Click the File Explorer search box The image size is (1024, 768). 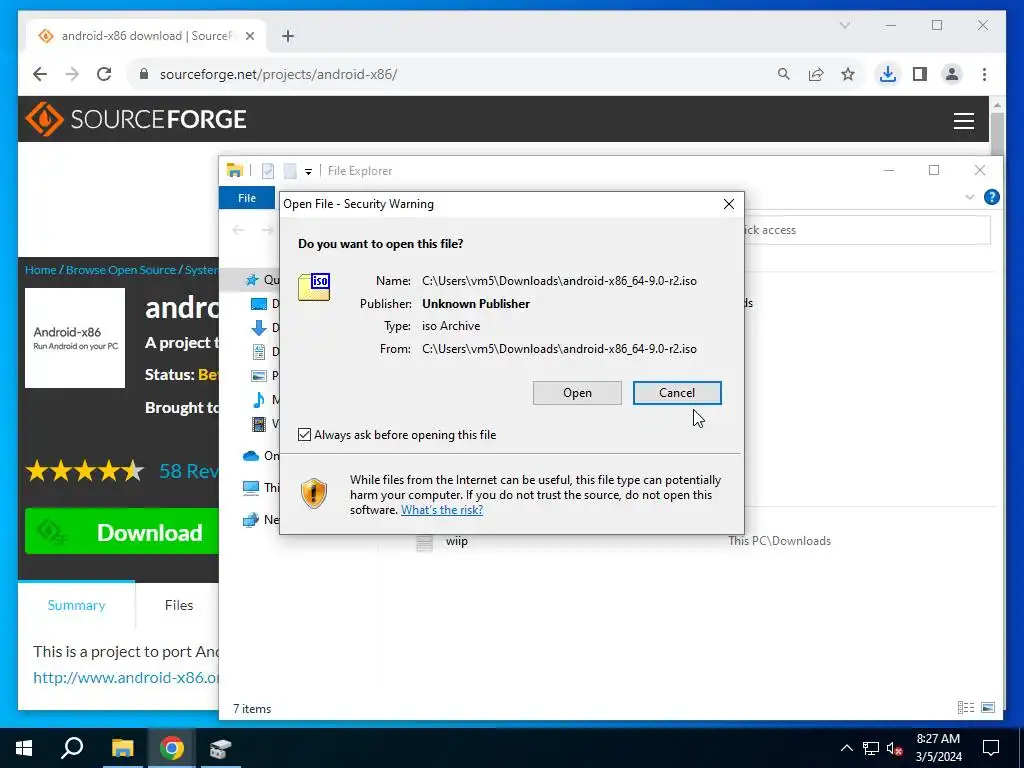click(x=867, y=230)
